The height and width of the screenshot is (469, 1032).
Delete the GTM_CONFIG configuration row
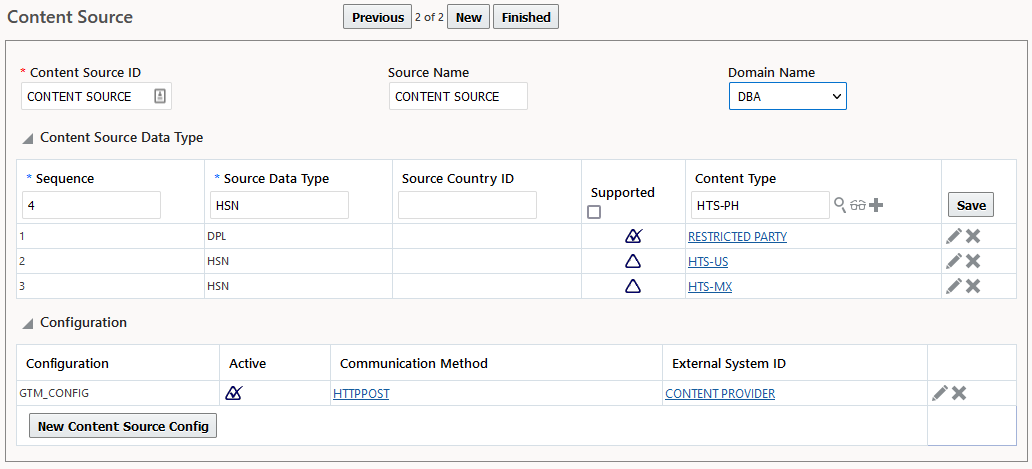pyautogui.click(x=959, y=393)
